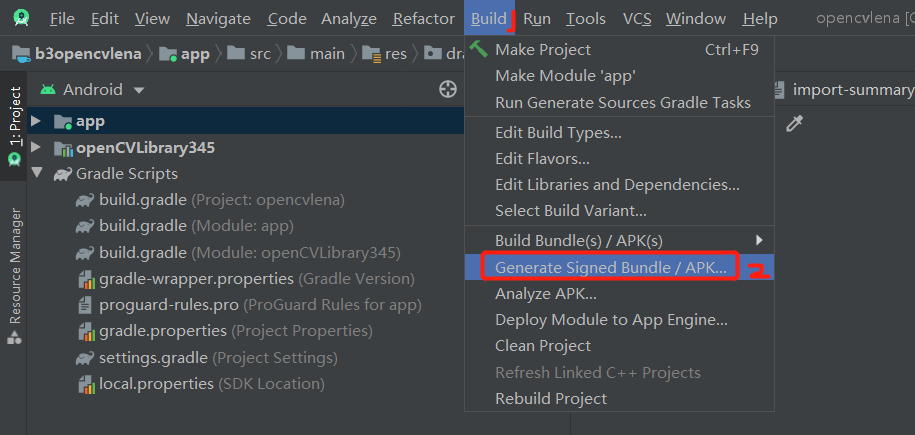
Task: Choose Run Generate Sources Gradle Tasks
Action: pos(620,103)
